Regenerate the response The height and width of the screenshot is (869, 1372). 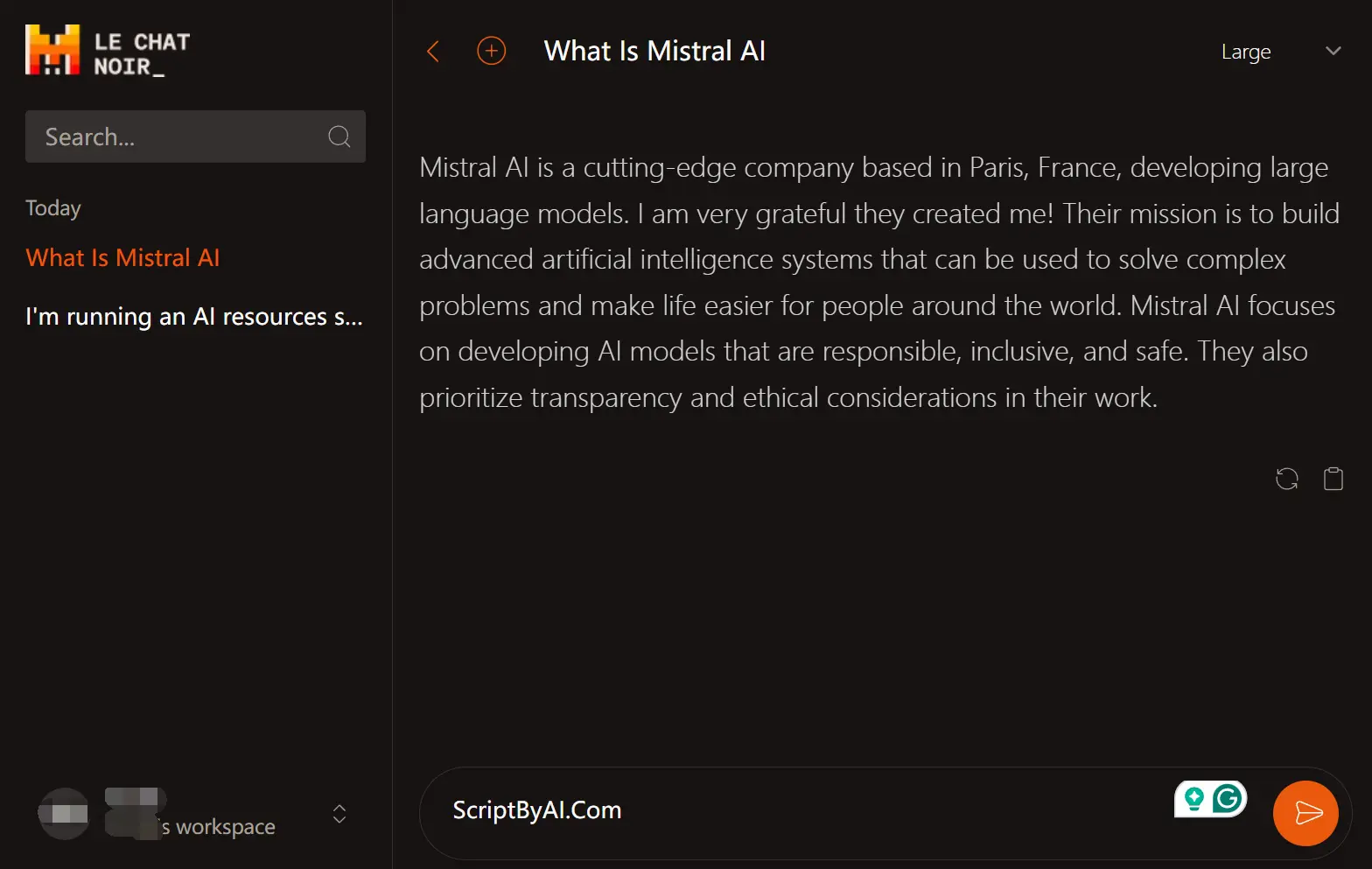pos(1286,479)
